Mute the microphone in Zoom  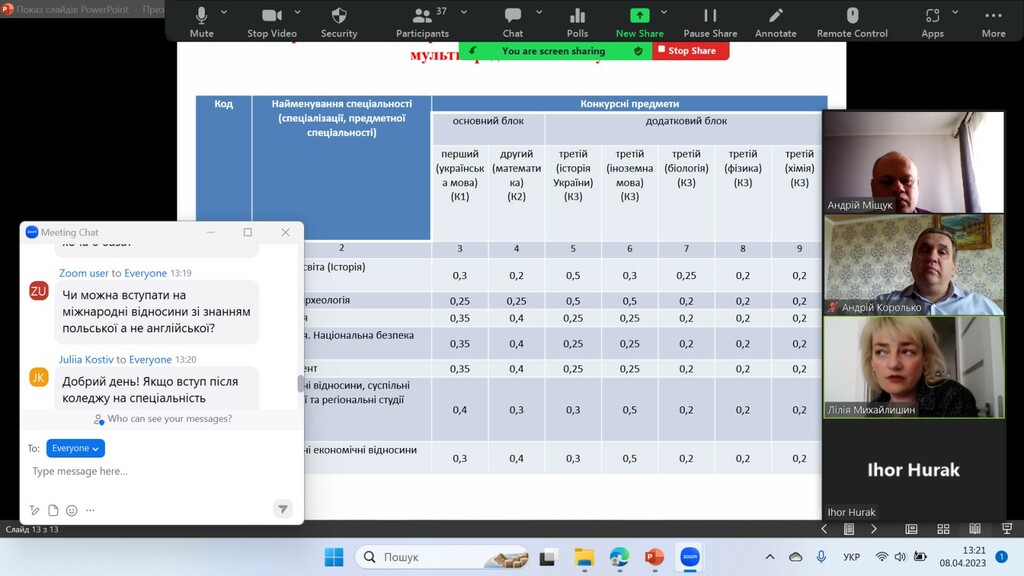click(201, 20)
